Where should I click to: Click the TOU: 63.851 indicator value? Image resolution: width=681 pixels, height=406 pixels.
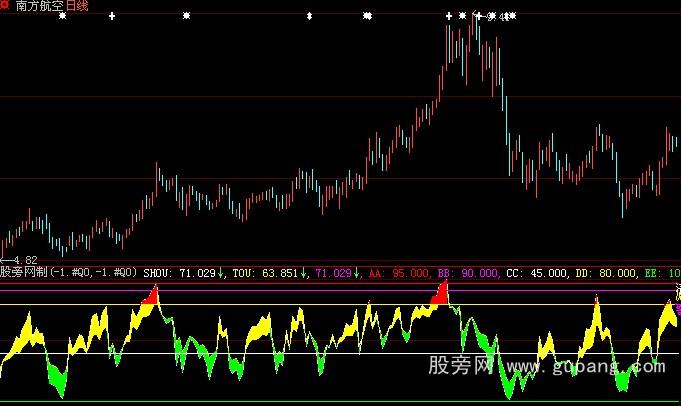coord(265,273)
